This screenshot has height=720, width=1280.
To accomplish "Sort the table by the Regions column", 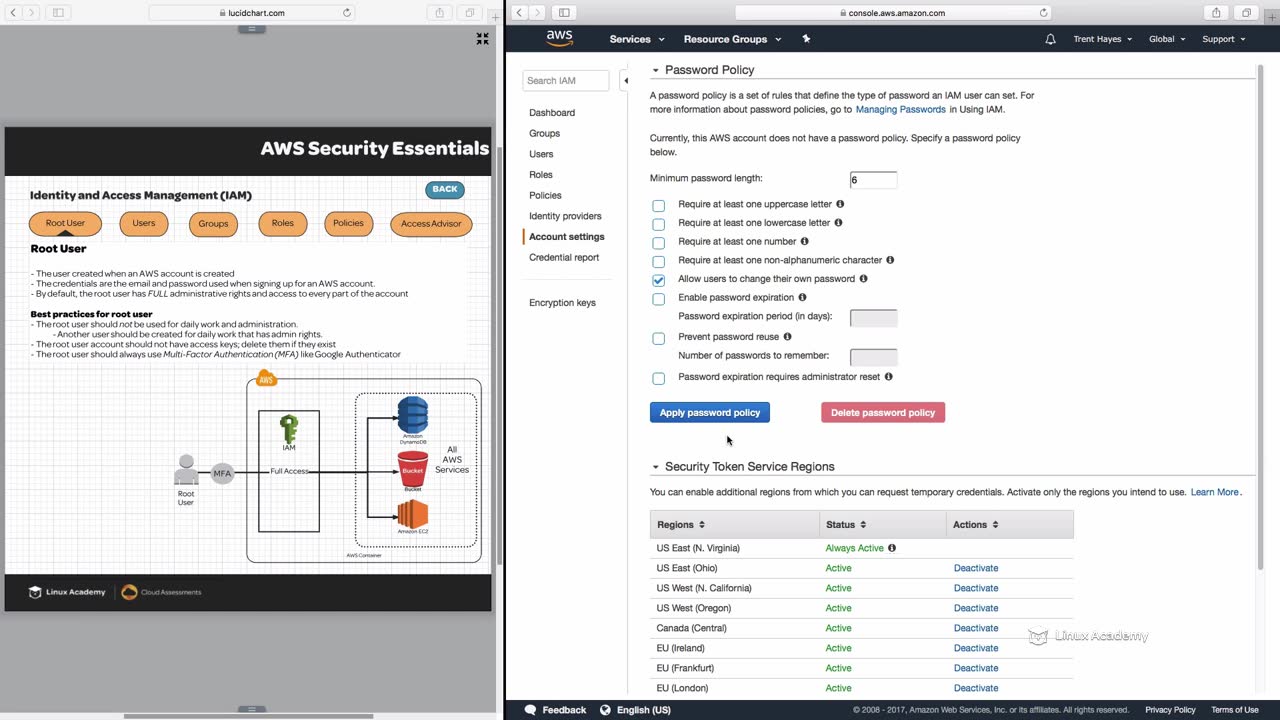I will (x=681, y=524).
